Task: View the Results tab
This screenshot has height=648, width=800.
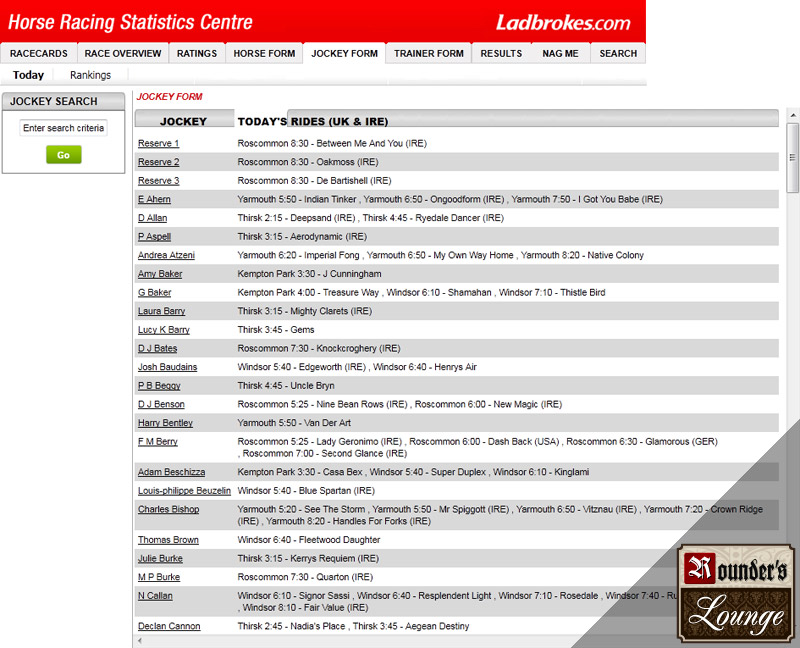Action: [501, 54]
